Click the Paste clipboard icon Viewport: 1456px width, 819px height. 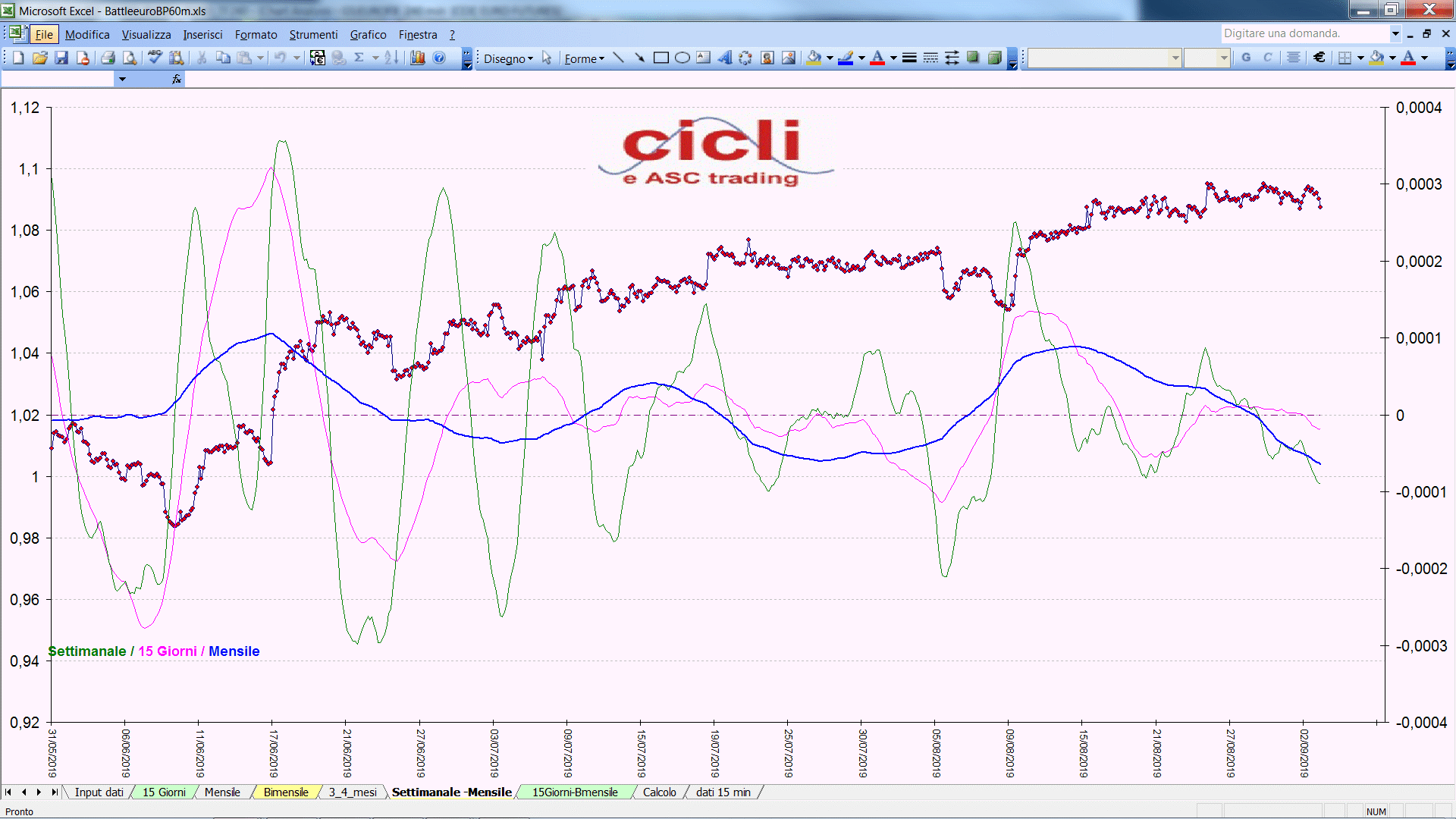pyautogui.click(x=244, y=58)
